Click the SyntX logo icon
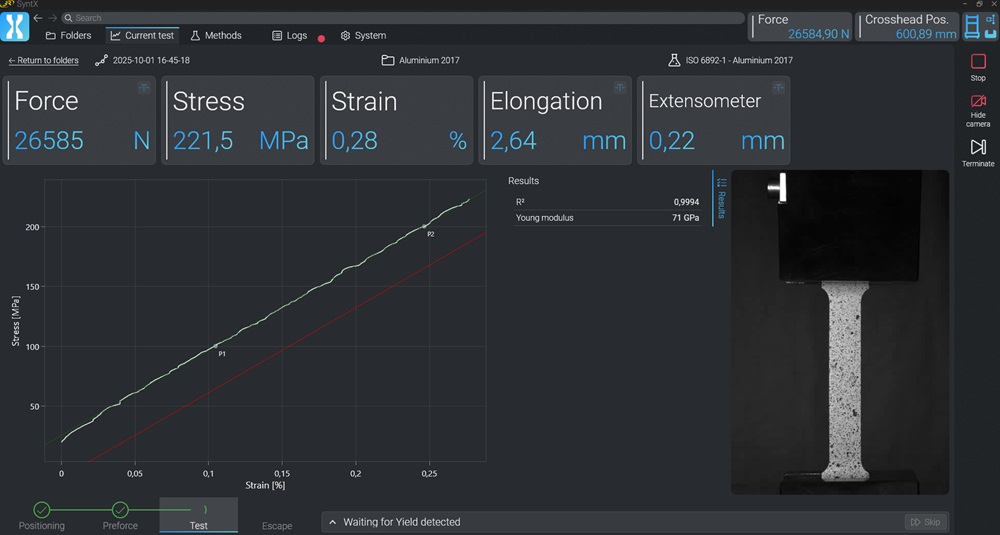The height and width of the screenshot is (535, 1000). (14, 27)
